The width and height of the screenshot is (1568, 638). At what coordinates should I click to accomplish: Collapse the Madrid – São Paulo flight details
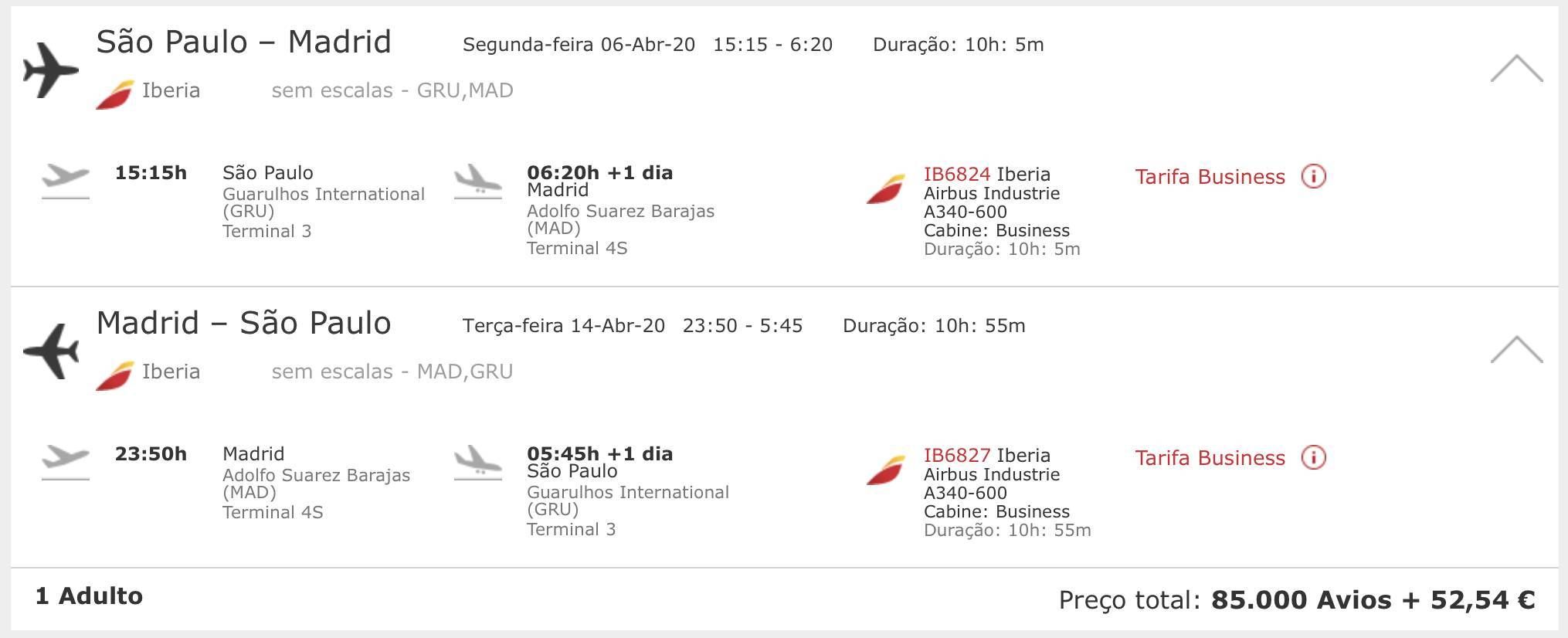(1516, 350)
